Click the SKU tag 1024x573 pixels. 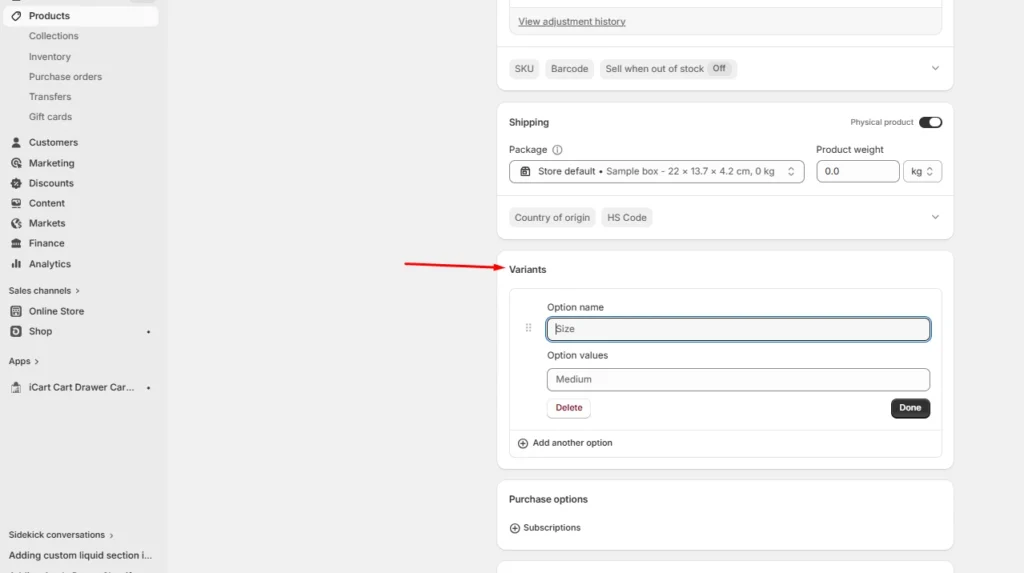point(524,69)
